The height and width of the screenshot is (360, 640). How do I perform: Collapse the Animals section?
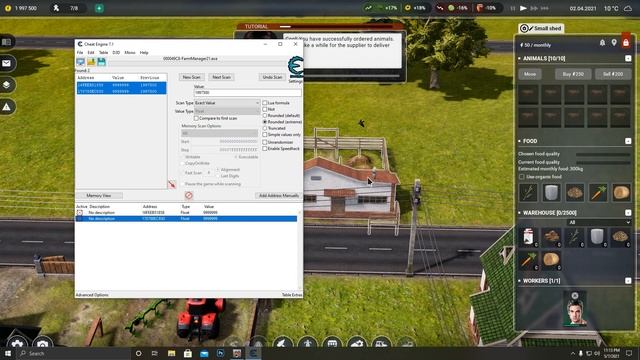(x=628, y=58)
